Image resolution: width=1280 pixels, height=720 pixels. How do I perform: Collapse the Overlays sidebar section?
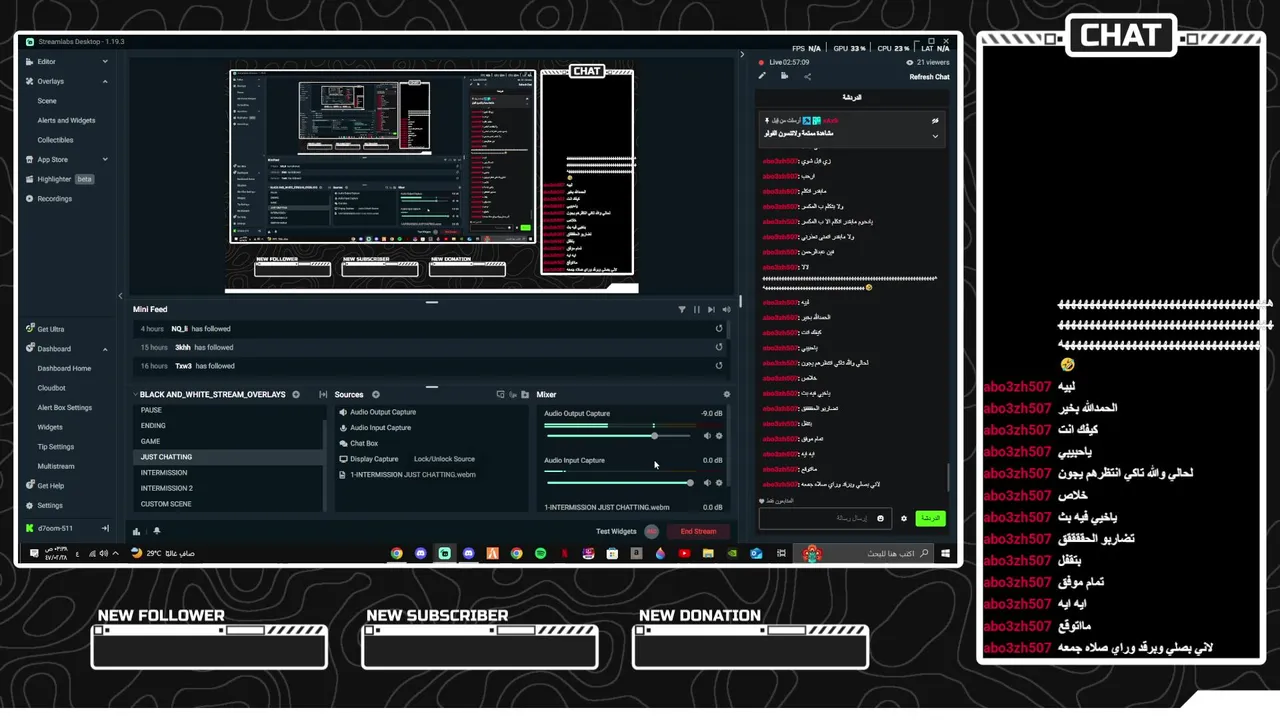pyautogui.click(x=105, y=81)
